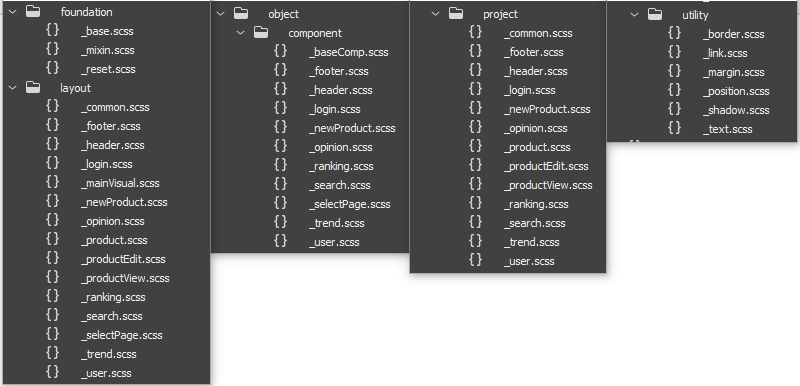The height and width of the screenshot is (386, 800).
Task: Collapse the project folder chevron
Action: 436,14
